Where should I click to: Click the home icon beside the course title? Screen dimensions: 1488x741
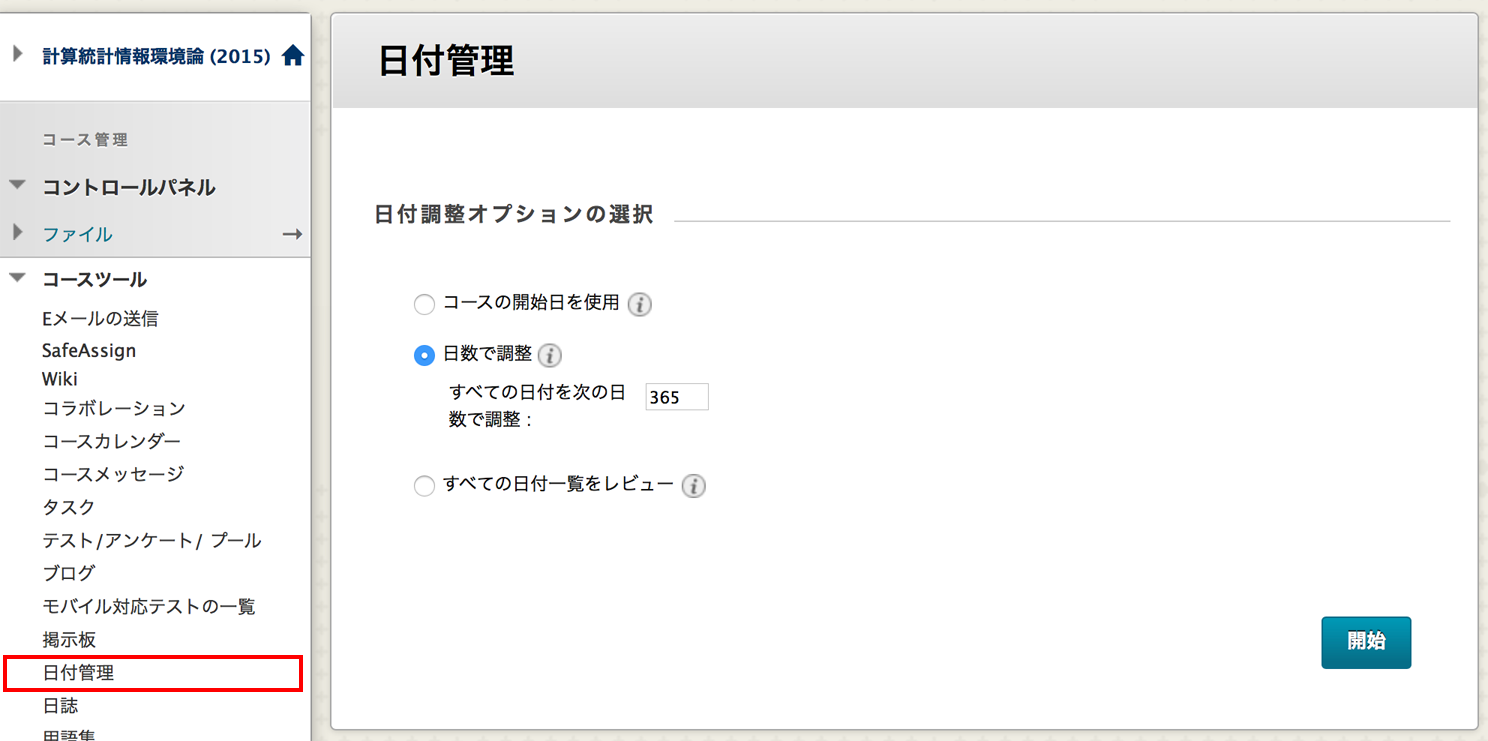point(292,56)
